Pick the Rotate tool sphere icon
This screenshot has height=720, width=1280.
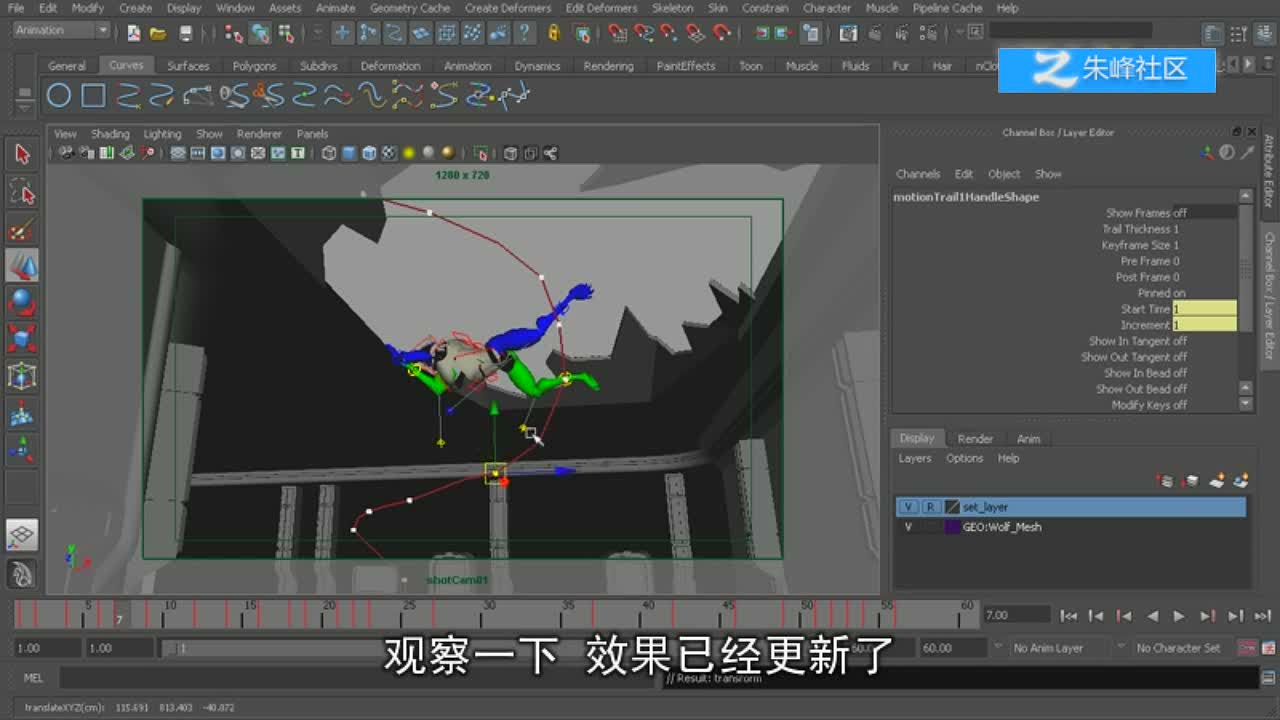coord(22,302)
